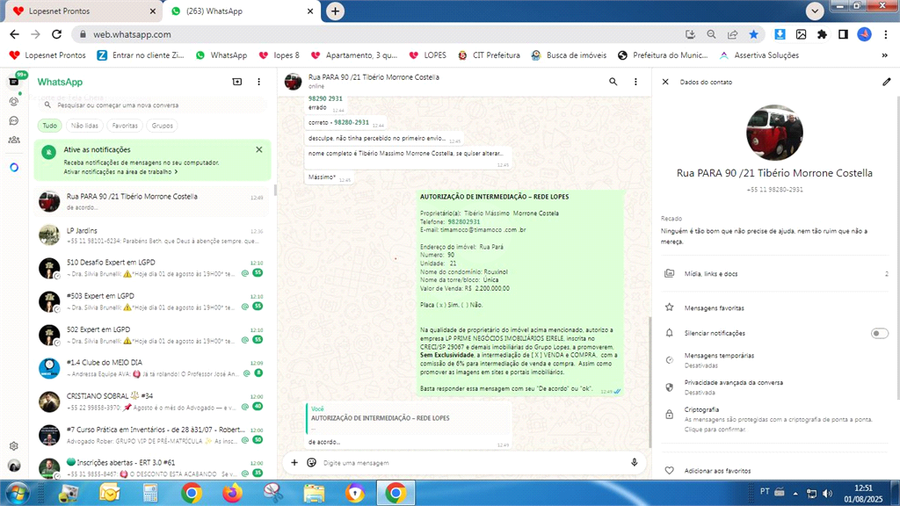900x506 pixels.
Task: Open Windows Start button
Action: pyautogui.click(x=16, y=493)
